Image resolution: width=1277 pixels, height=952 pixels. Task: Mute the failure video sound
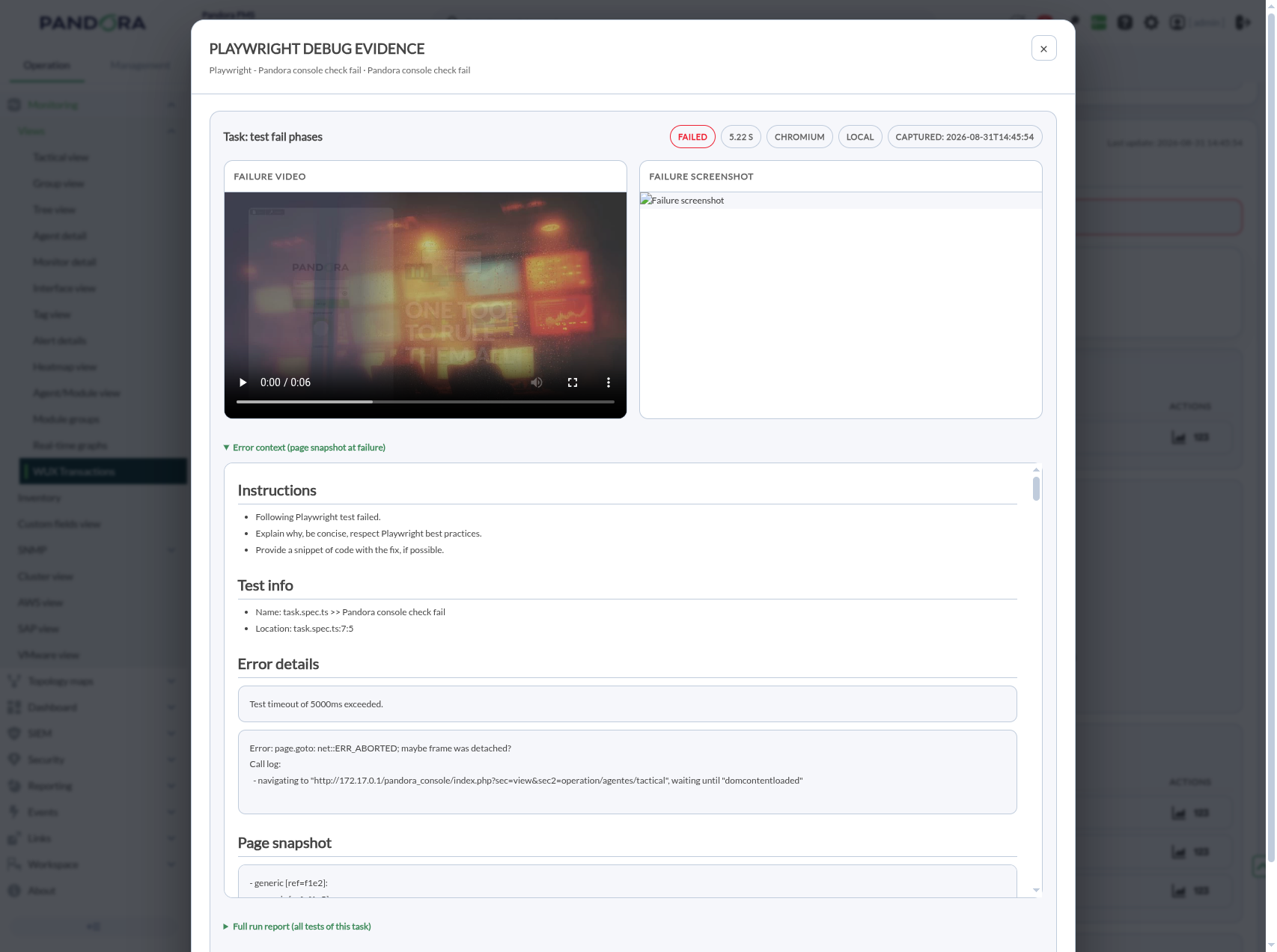(537, 382)
